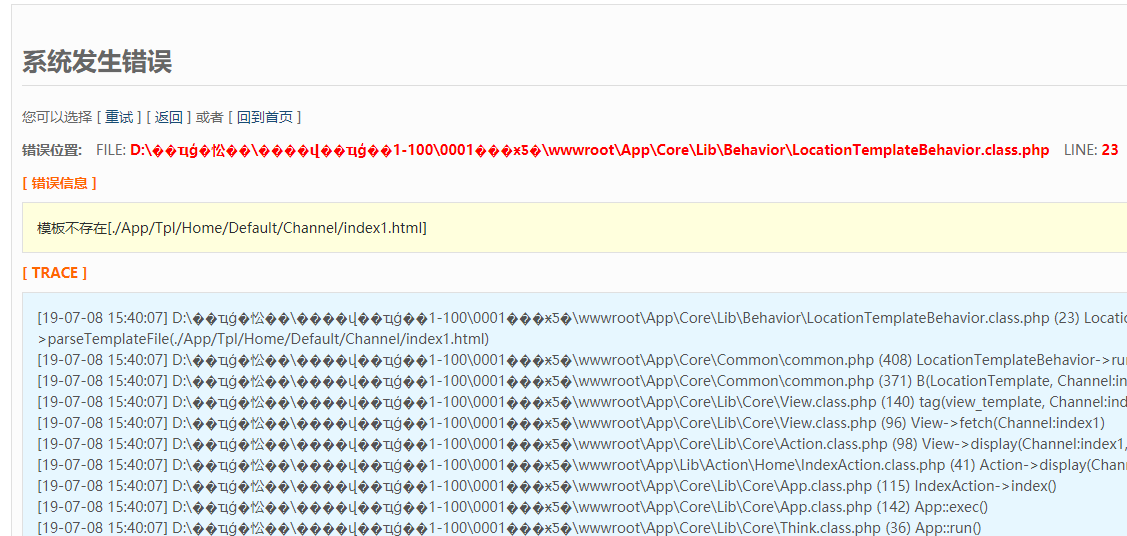The width and height of the screenshot is (1127, 536).
Task: Open the 回到首页 (return home) link
Action: [x=264, y=117]
